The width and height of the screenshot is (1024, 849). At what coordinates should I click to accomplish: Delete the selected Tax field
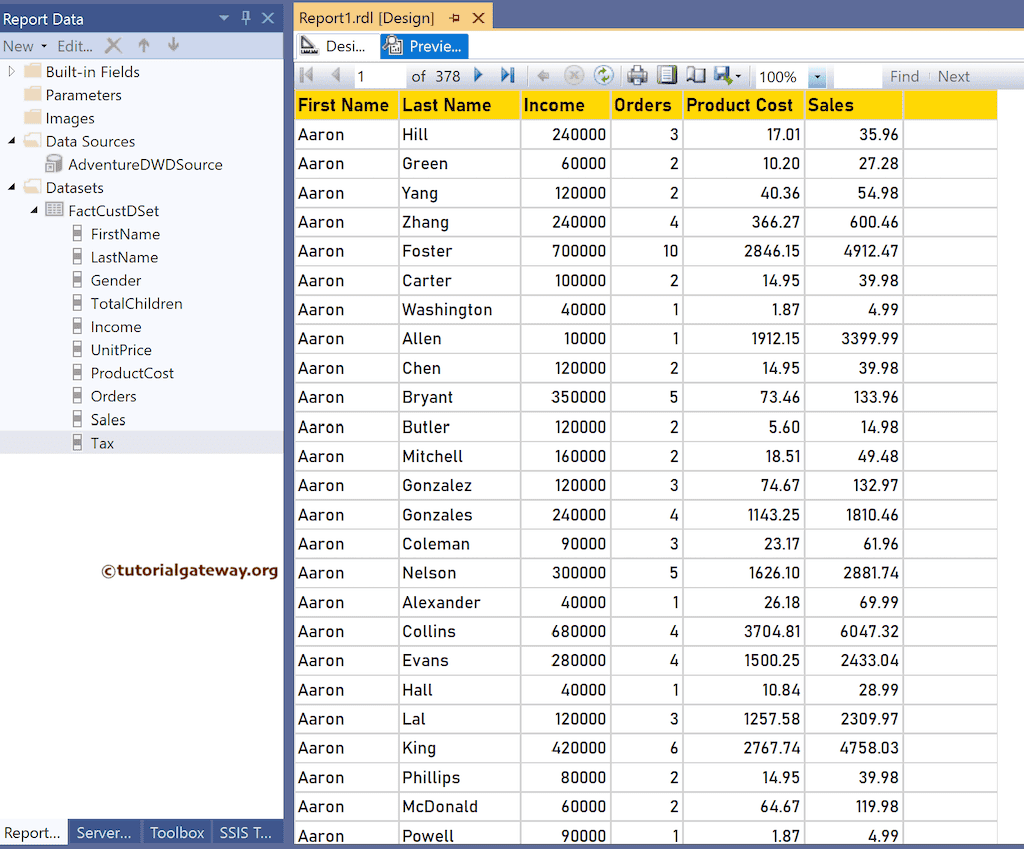[113, 46]
